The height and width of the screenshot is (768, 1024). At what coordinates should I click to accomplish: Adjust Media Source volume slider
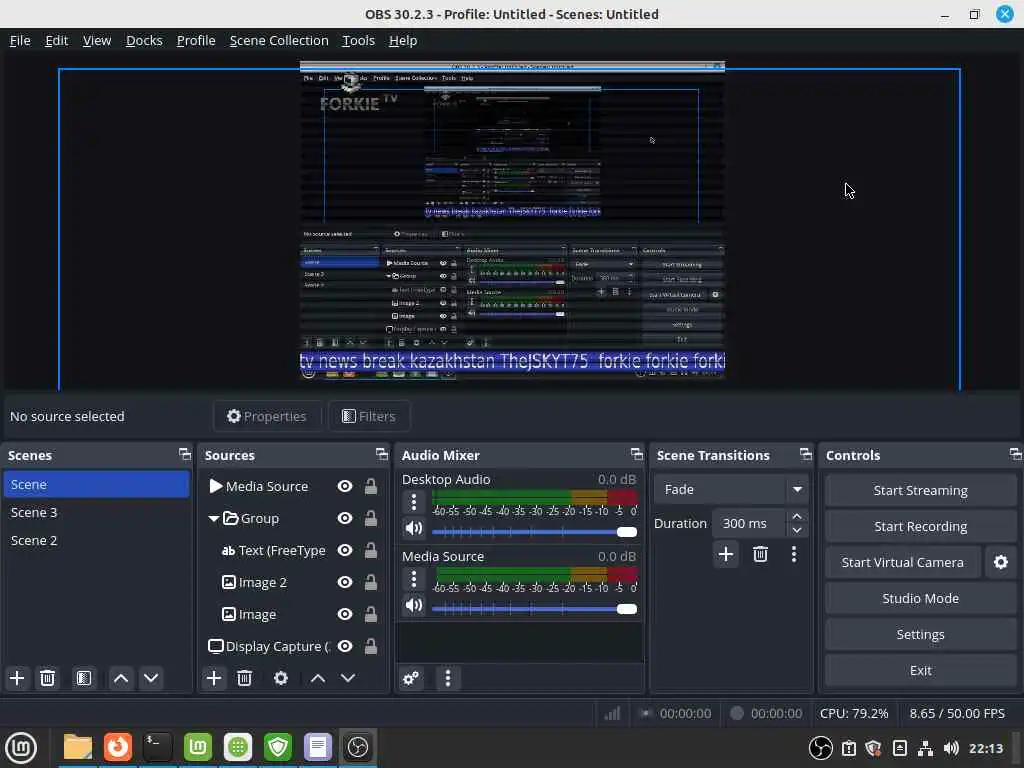pos(534,609)
